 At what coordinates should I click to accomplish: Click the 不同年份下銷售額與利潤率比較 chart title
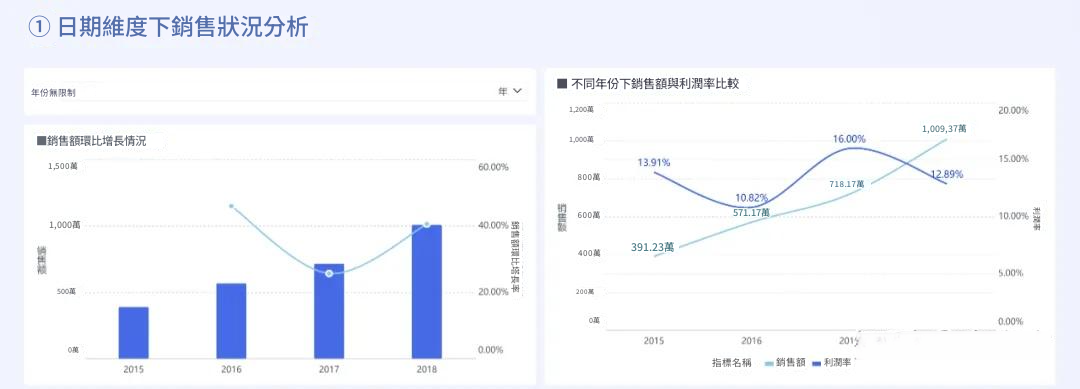tap(647, 83)
